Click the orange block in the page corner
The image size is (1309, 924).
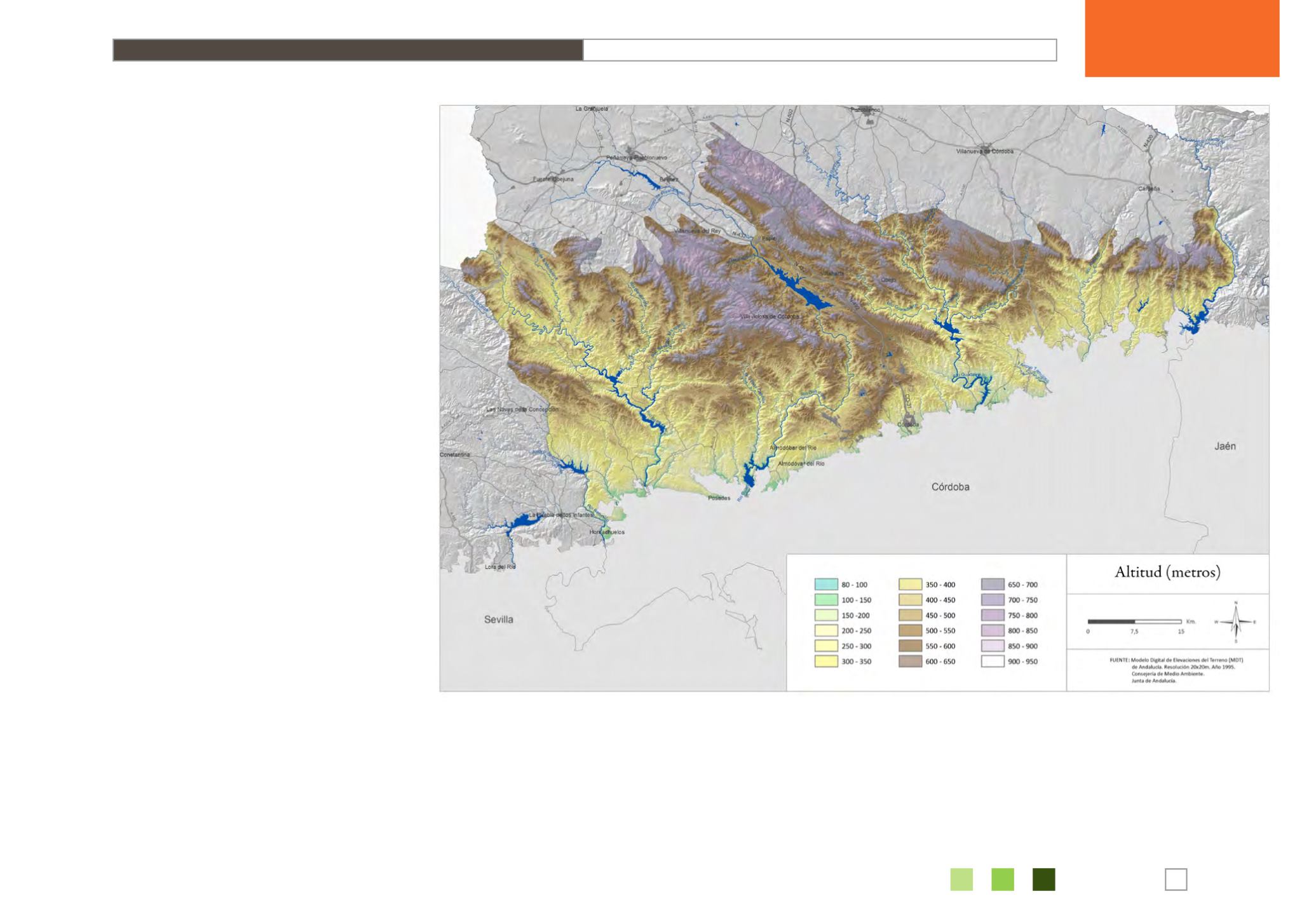point(1182,38)
